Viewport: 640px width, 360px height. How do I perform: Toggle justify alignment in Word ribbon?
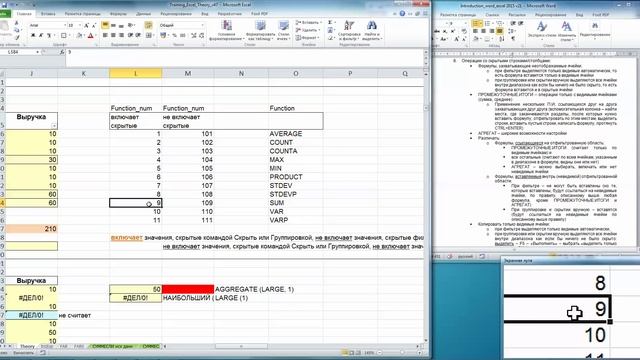[x=500, y=31]
